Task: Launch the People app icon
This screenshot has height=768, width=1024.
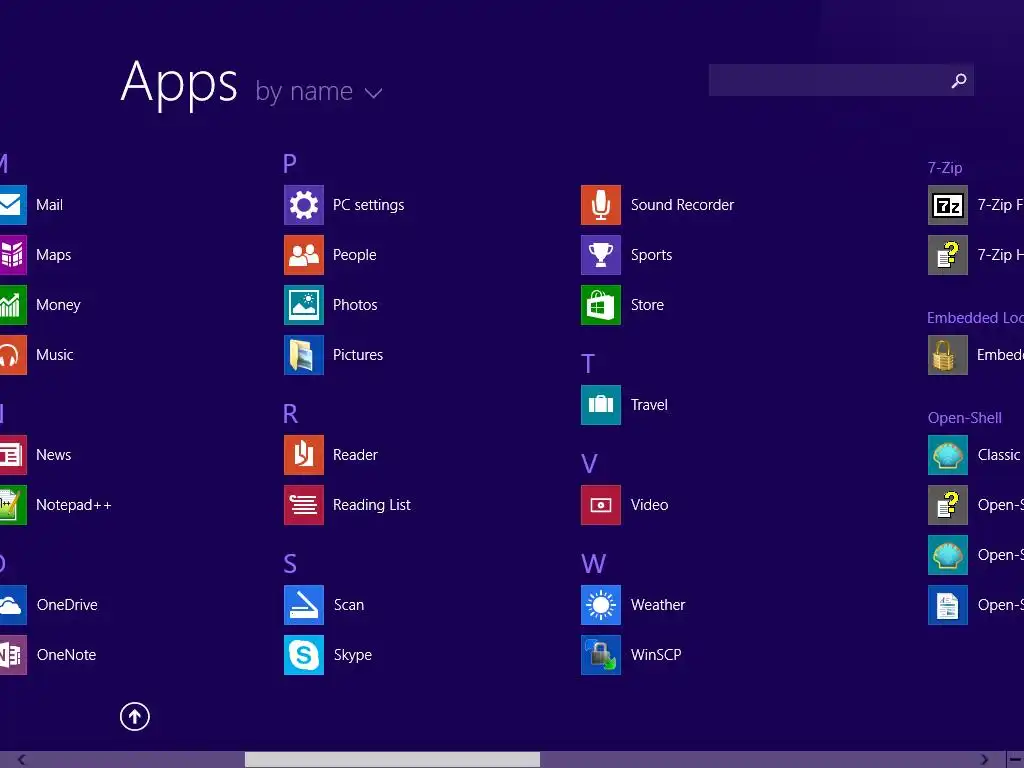Action: pos(304,255)
